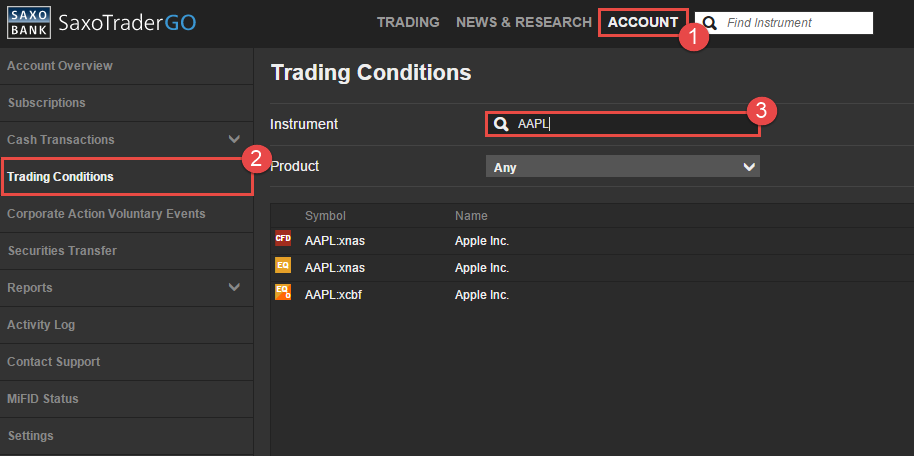Select Cash Transactions menu item
Viewport: 914px width, 456px height.
click(x=126, y=140)
